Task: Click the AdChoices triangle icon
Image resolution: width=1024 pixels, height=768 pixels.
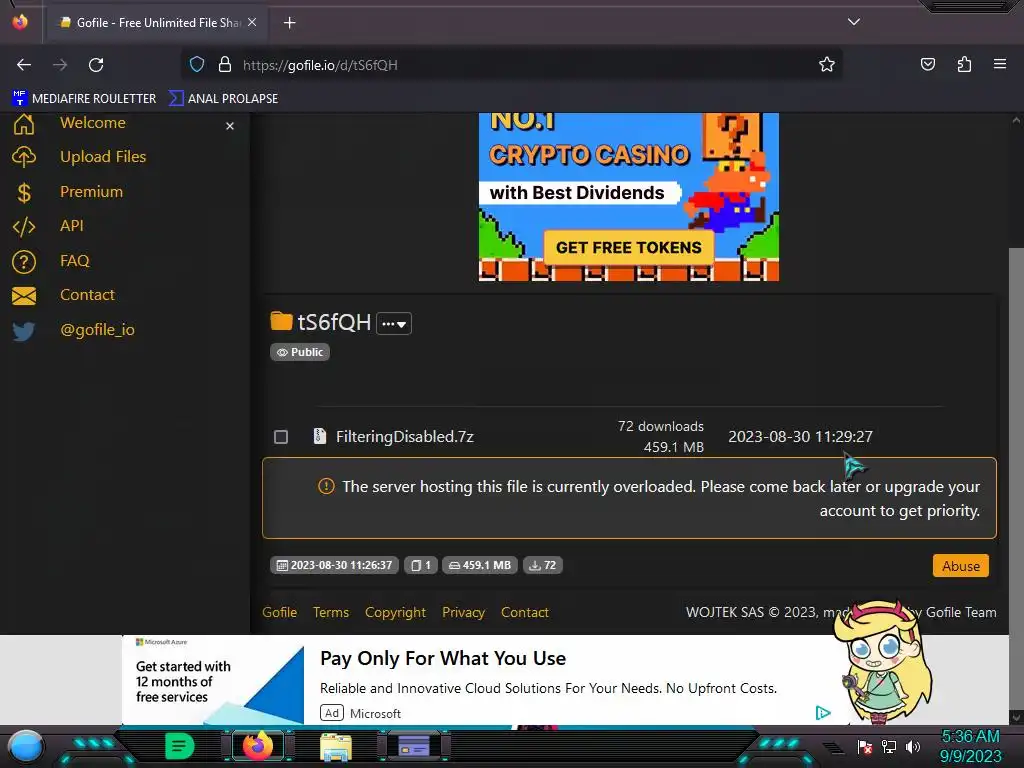Action: 823,712
